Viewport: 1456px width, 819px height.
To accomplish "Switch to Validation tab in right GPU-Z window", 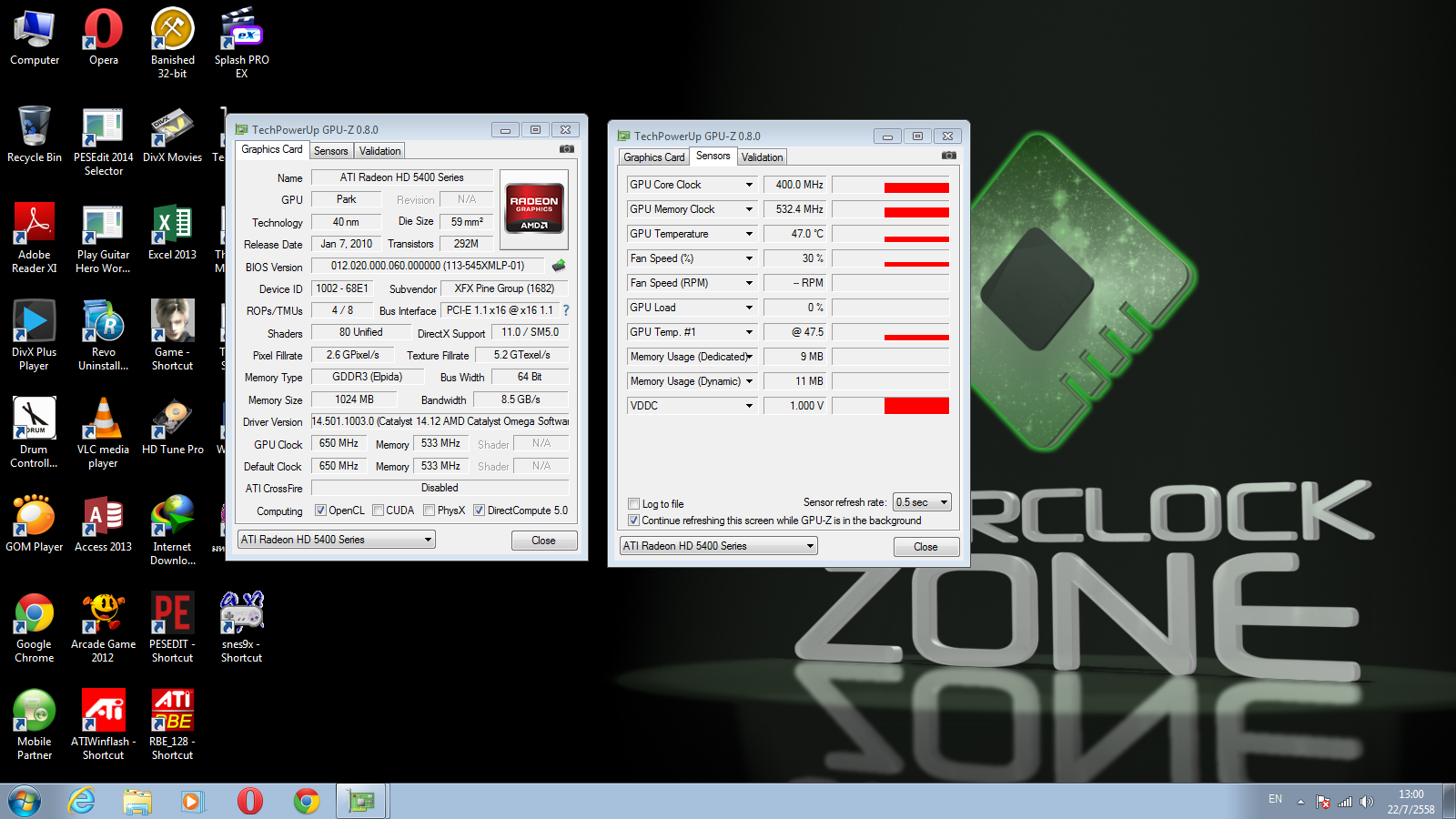I will click(762, 157).
